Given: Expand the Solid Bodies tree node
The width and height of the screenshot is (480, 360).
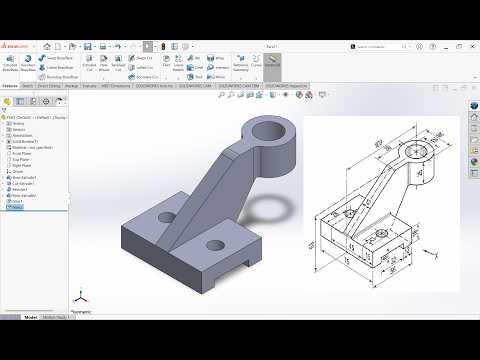Looking at the screenshot, I should [x=3, y=142].
